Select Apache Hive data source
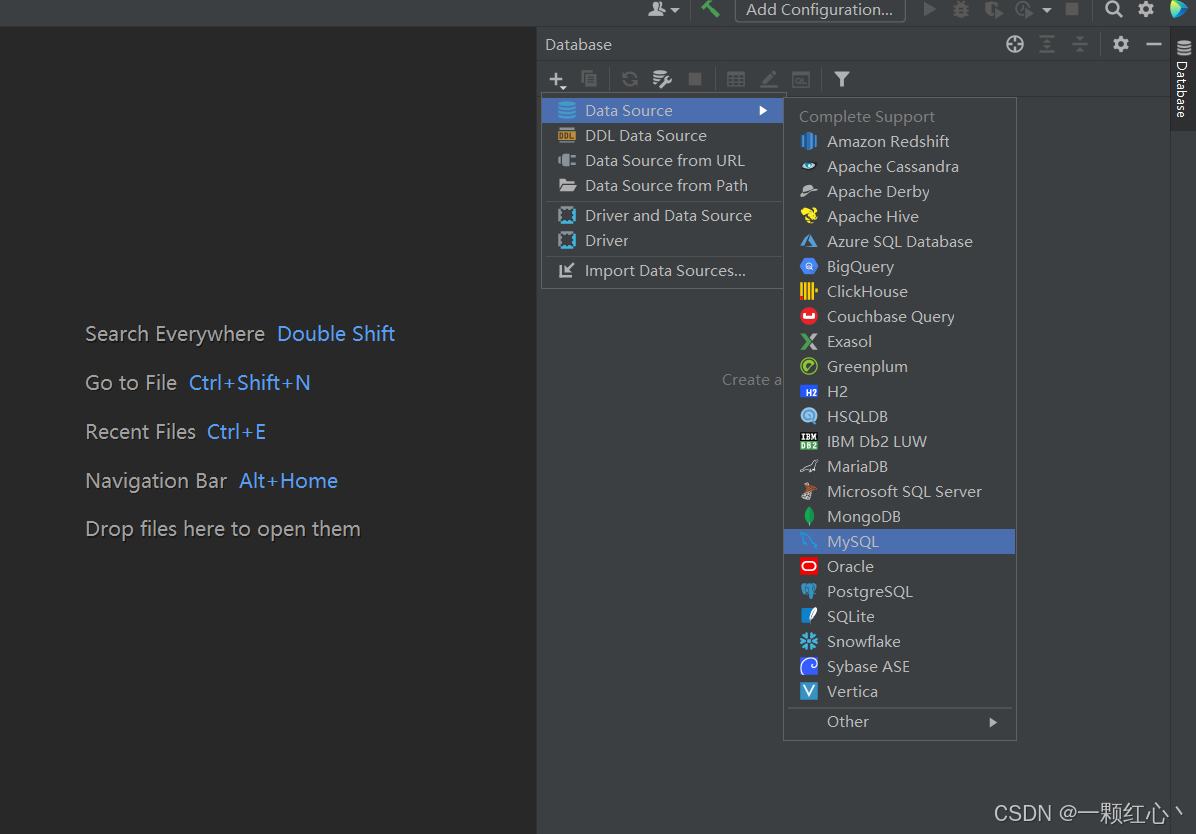Screen dimensions: 1196x834 point(899,217)
